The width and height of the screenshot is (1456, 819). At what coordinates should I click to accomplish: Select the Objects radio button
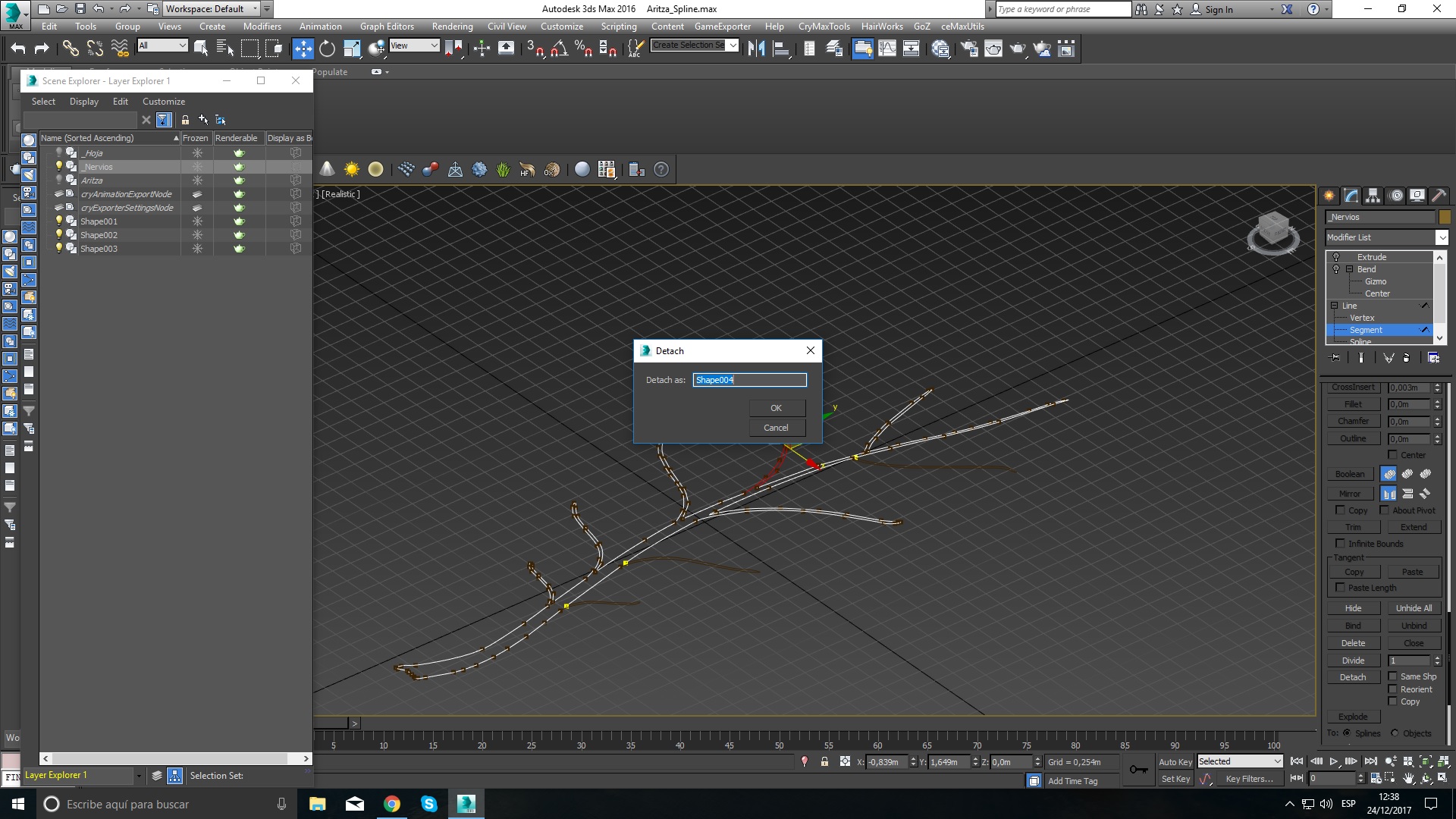coord(1395,733)
